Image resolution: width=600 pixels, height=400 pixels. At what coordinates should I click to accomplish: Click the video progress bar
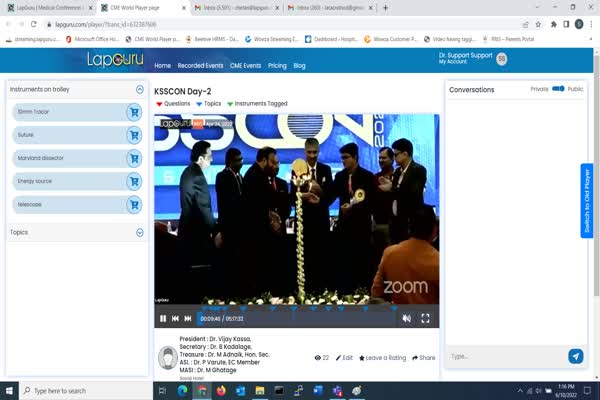click(297, 318)
